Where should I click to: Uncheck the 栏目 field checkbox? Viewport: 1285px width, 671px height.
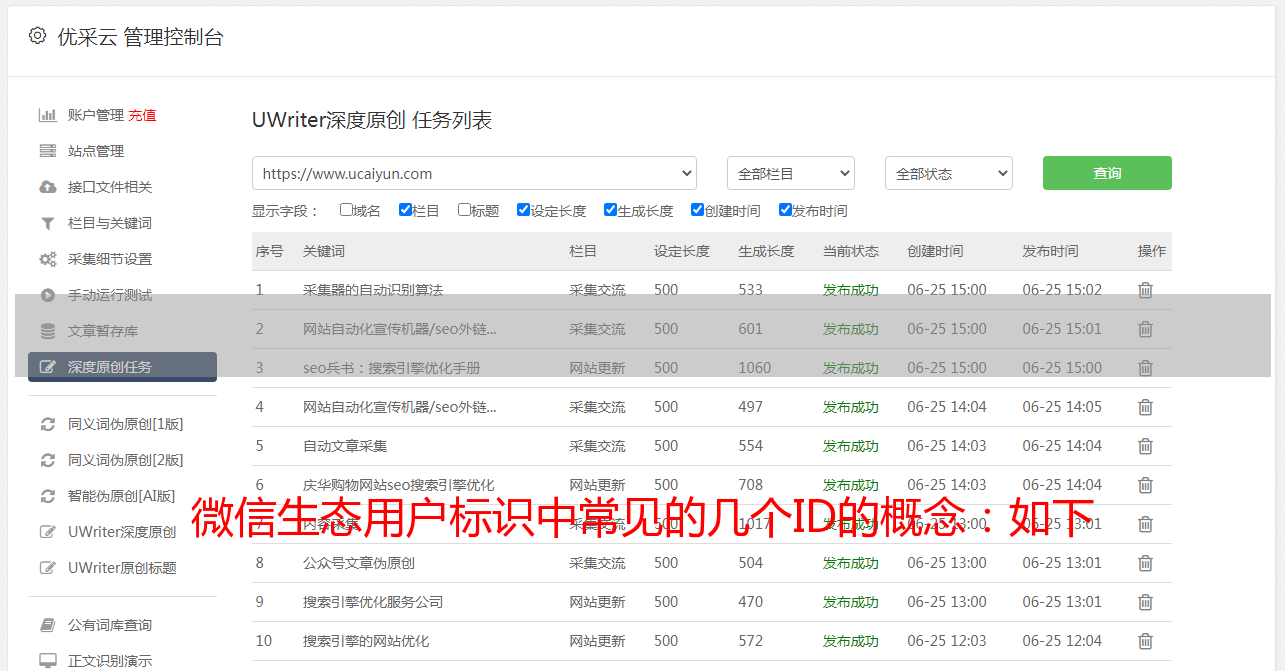tap(405, 210)
